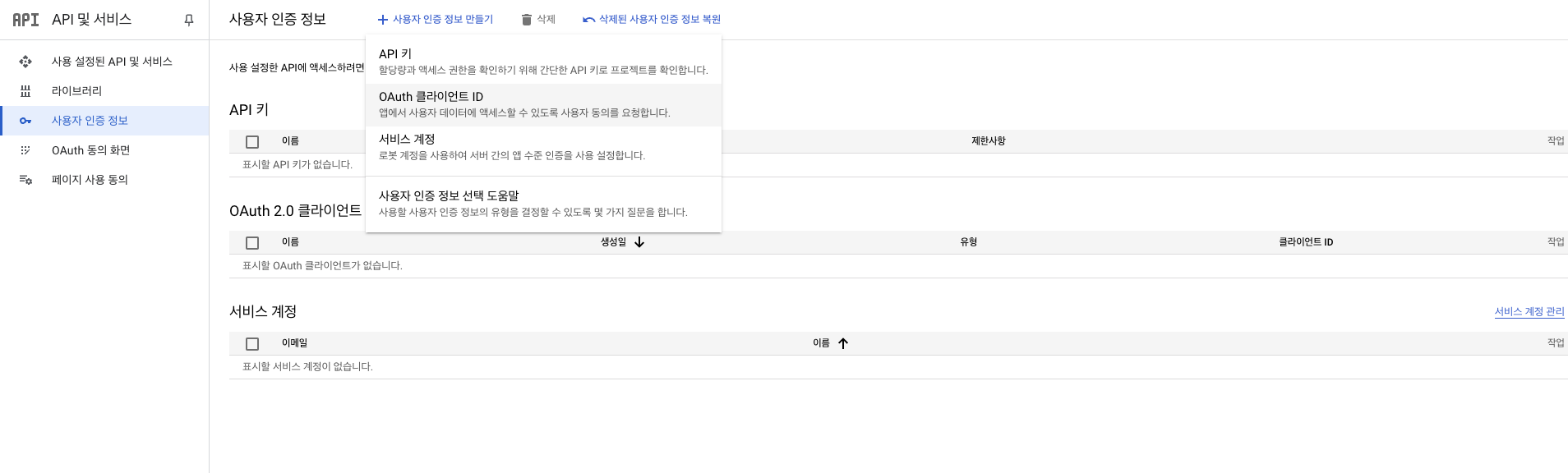Click the 사용 설정된 API 및 서비스 sidebar icon

click(25, 62)
